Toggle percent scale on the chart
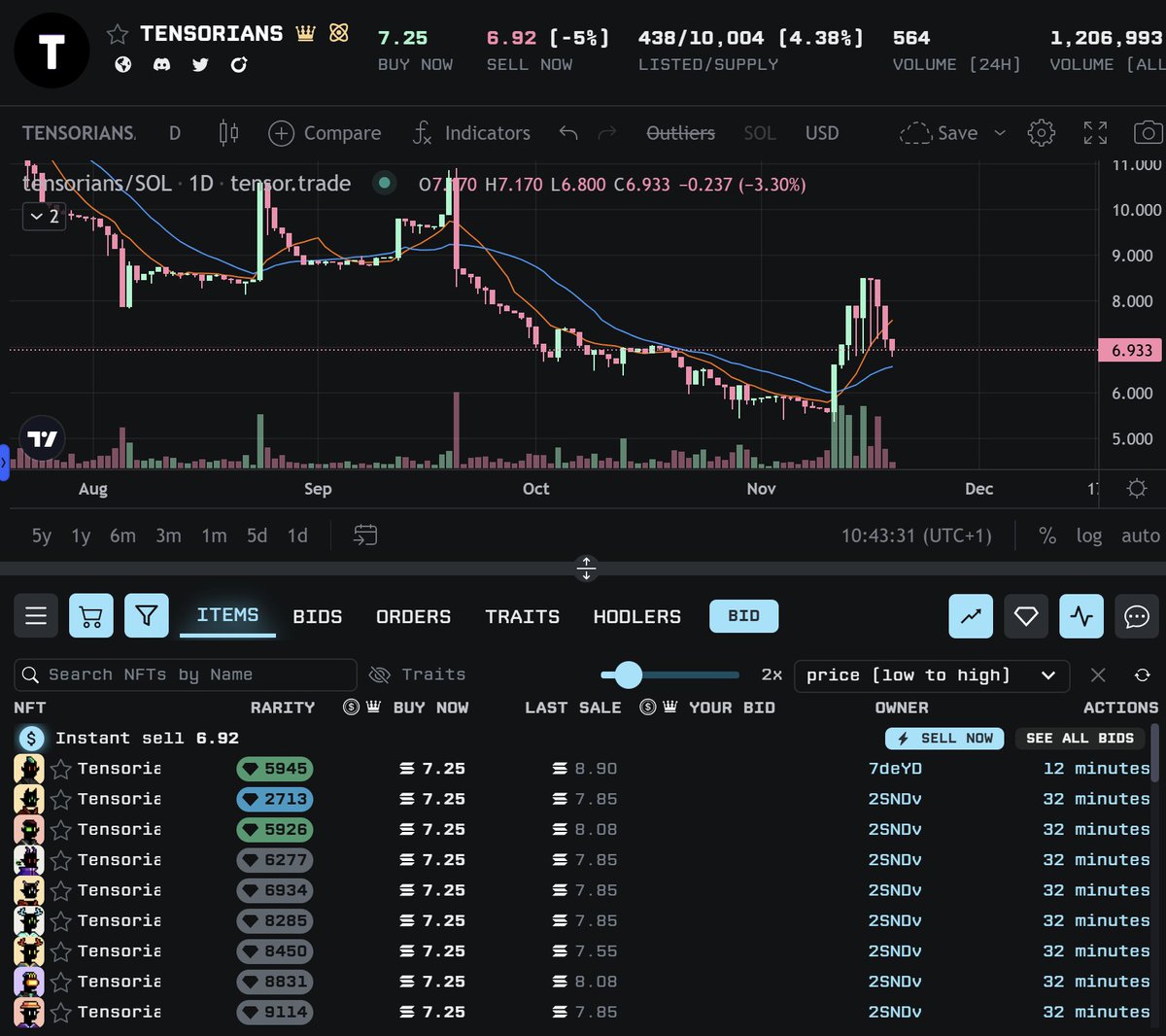This screenshot has width=1166, height=1036. pyautogui.click(x=1047, y=535)
